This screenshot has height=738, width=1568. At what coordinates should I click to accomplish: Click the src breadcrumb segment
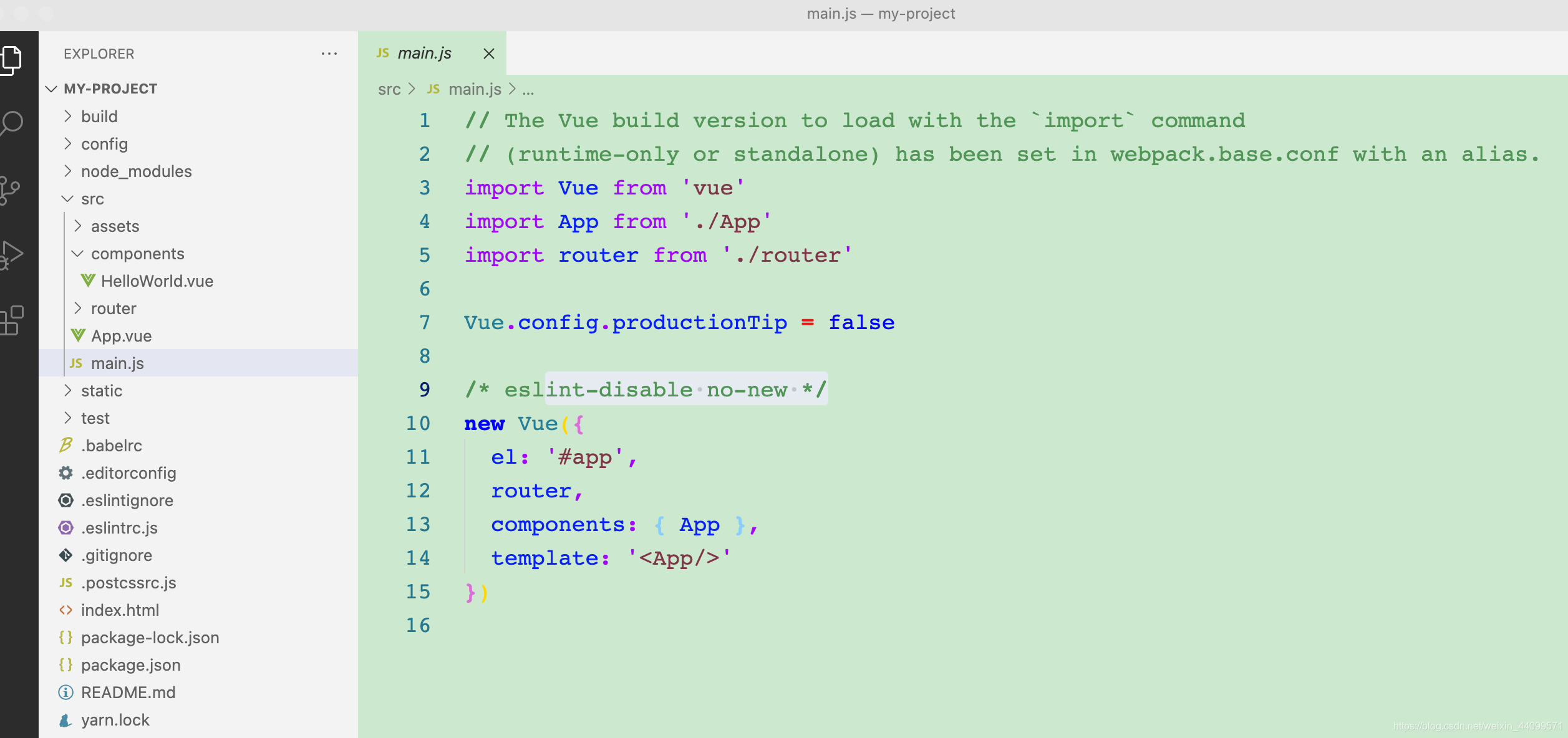389,90
